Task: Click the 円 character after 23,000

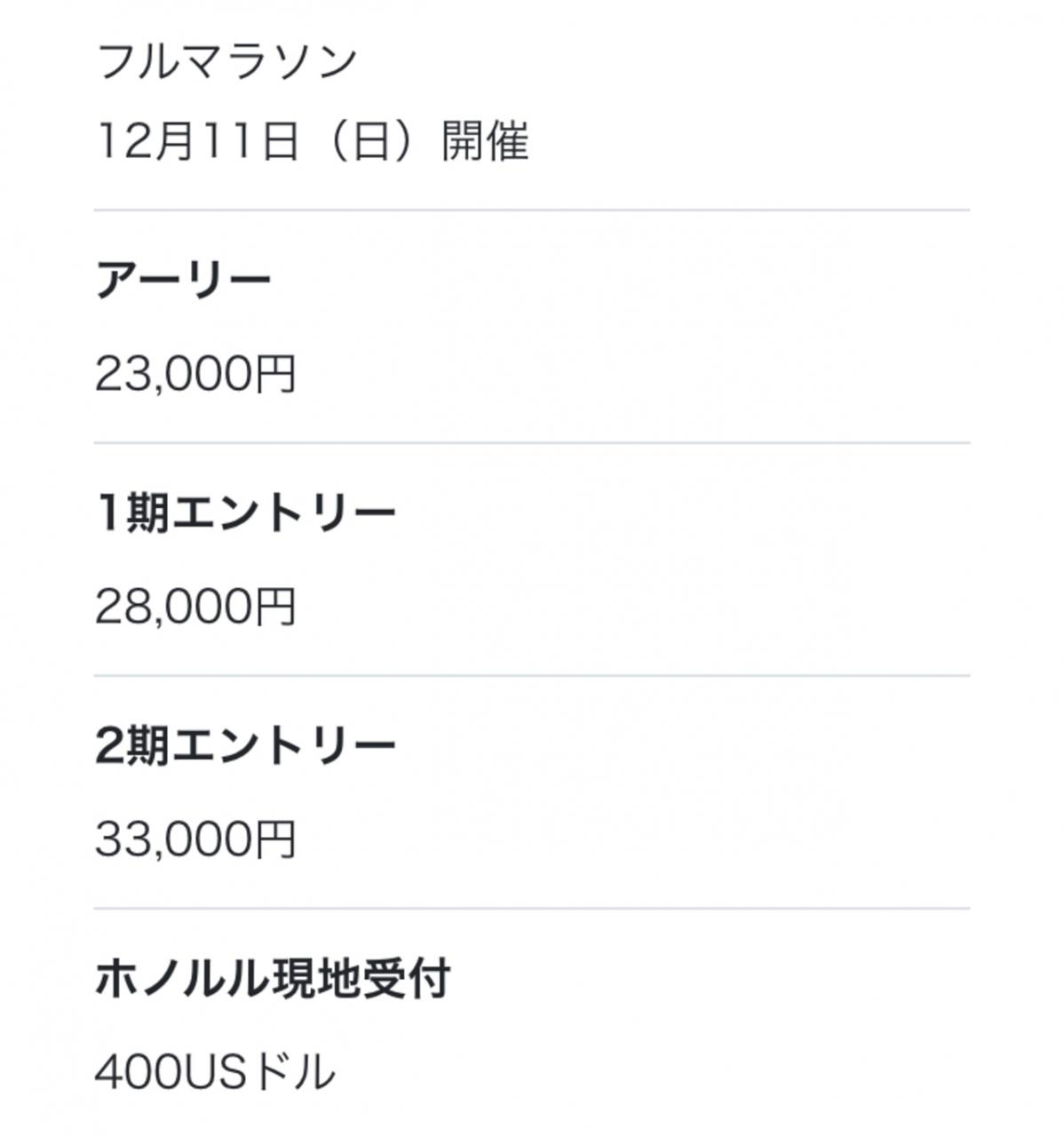Action: [x=275, y=374]
